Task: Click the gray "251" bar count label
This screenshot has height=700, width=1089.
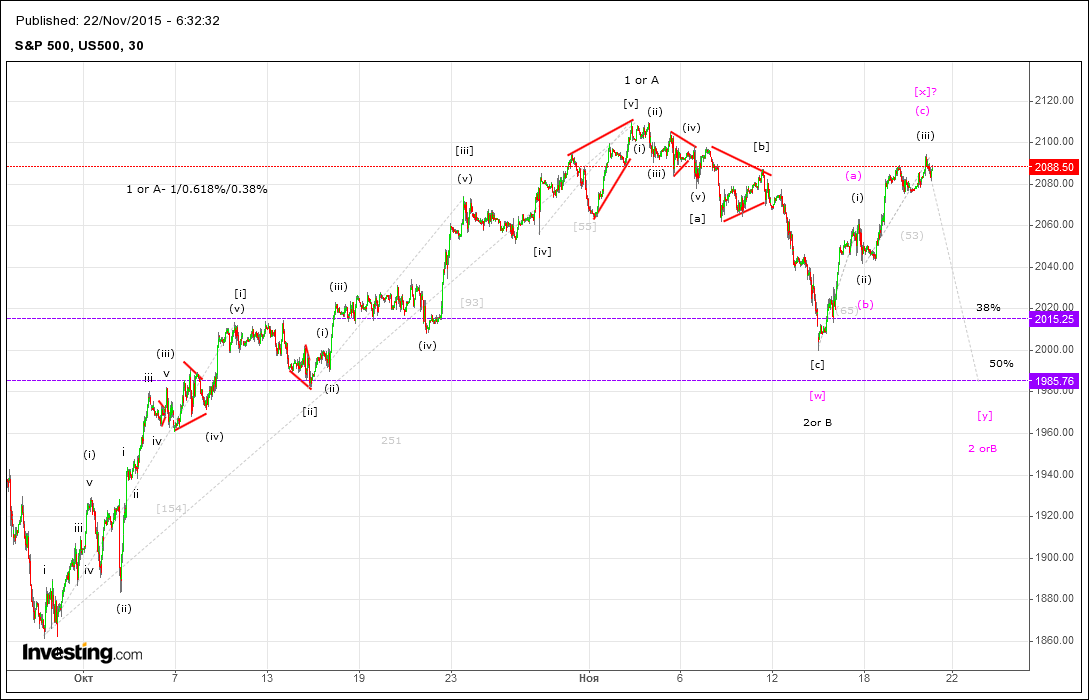Action: click(x=391, y=440)
